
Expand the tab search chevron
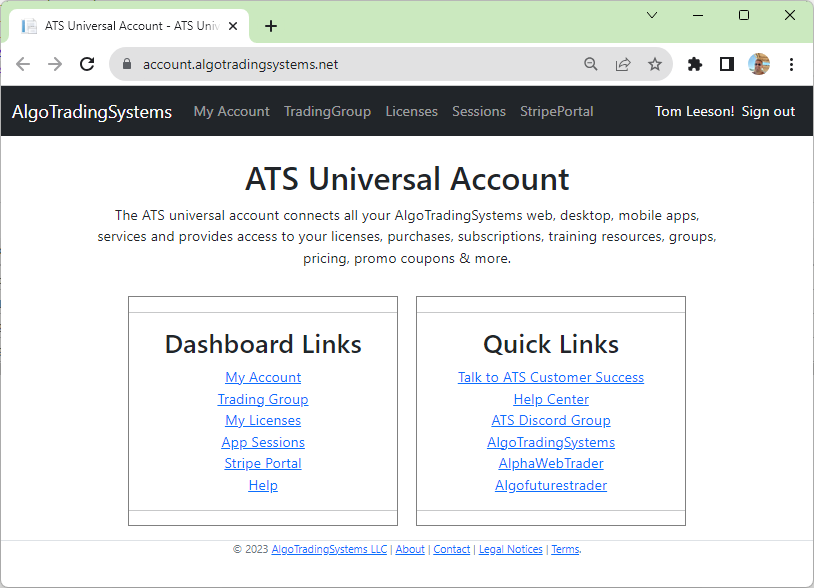click(x=652, y=15)
